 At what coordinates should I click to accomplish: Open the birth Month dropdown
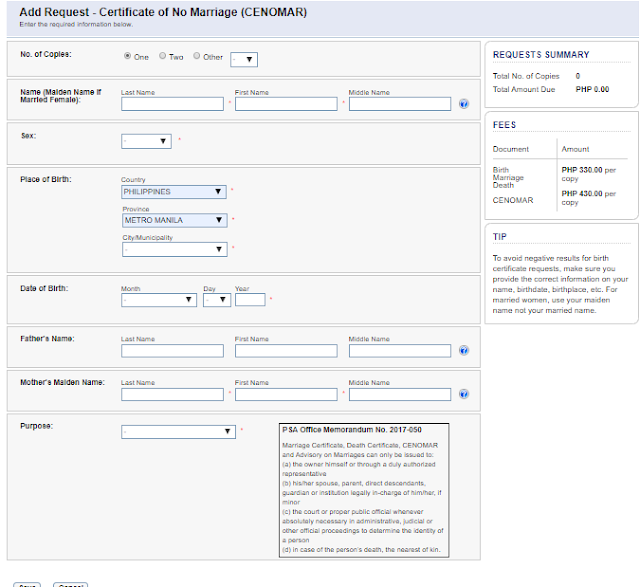point(158,299)
